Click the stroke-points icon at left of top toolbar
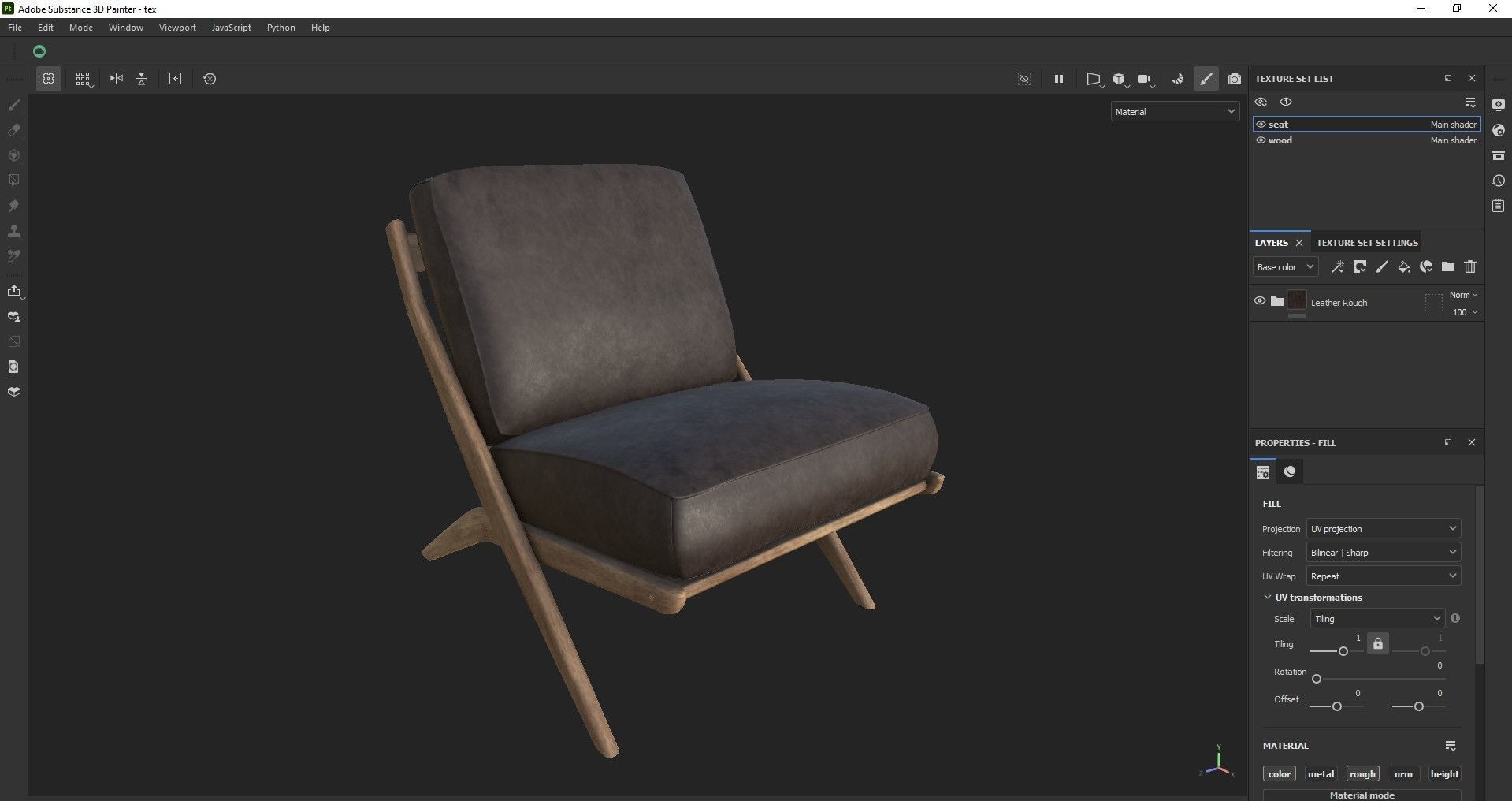Image resolution: width=1512 pixels, height=801 pixels. point(48,79)
